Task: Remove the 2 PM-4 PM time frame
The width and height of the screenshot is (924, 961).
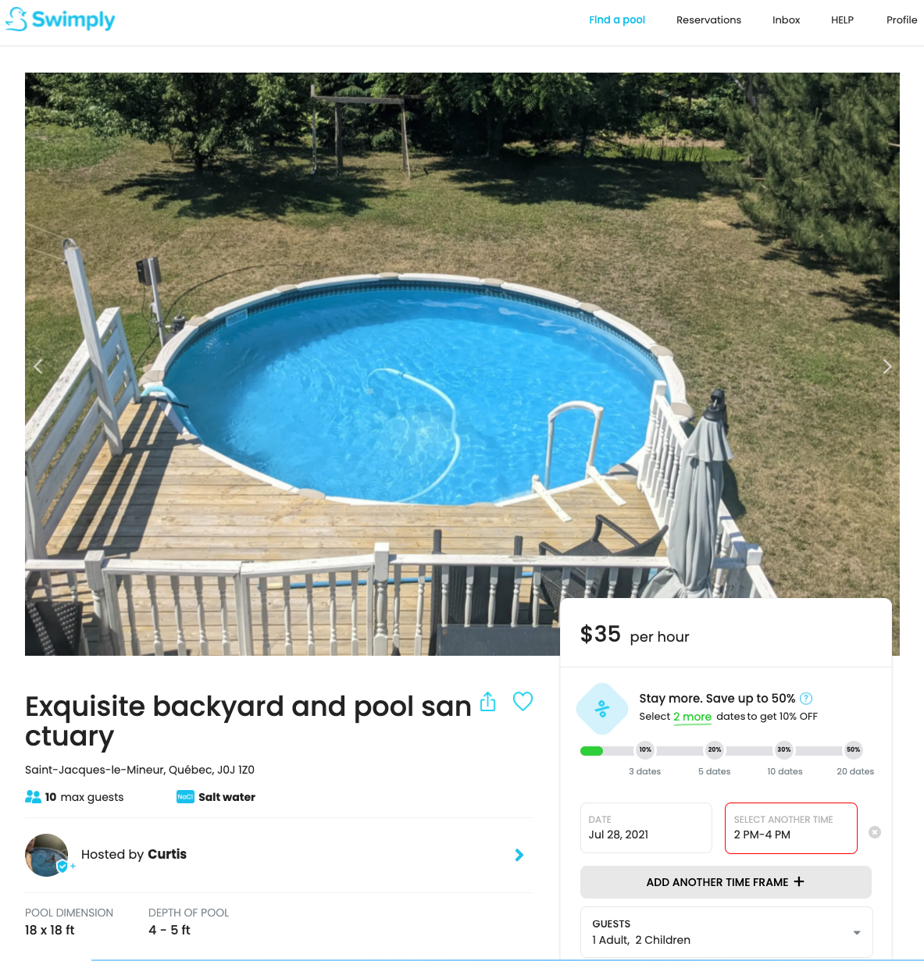Action: (875, 832)
